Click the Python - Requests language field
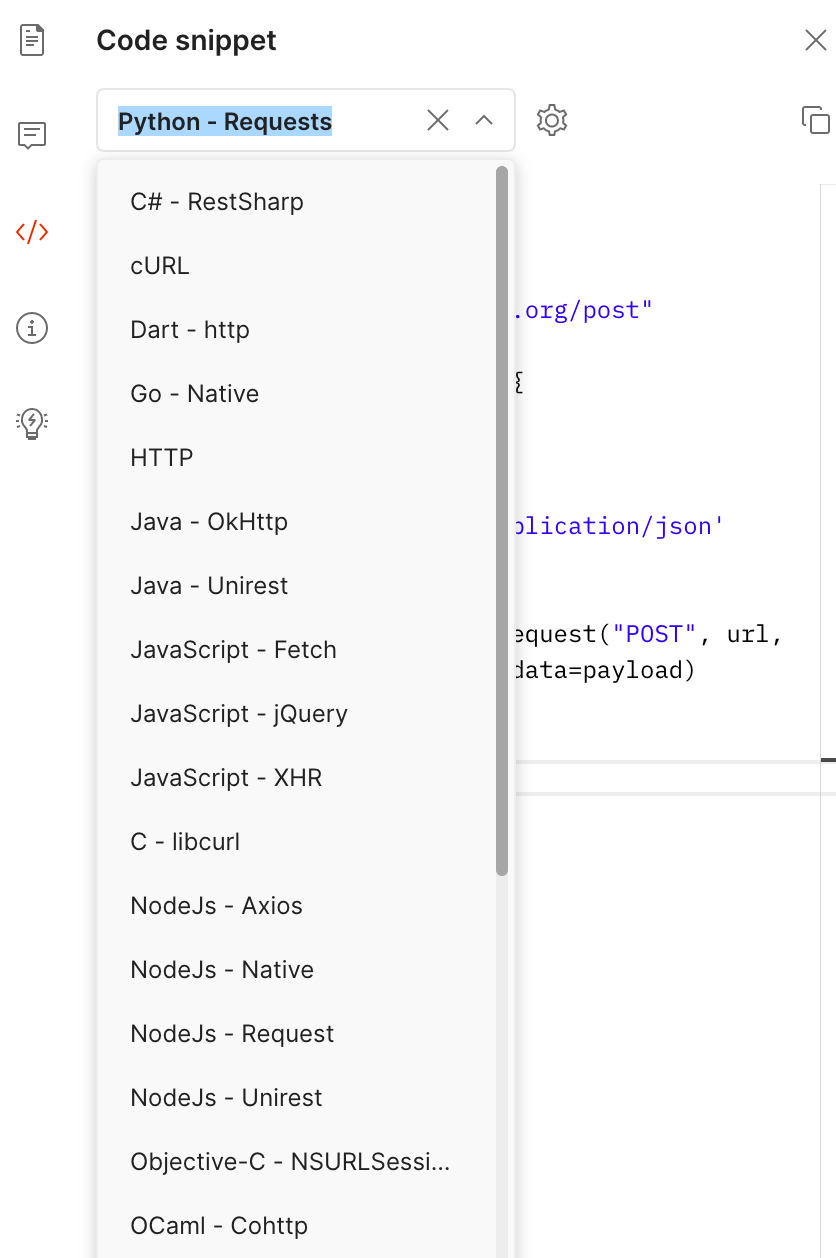This screenshot has width=836, height=1258. click(306, 120)
